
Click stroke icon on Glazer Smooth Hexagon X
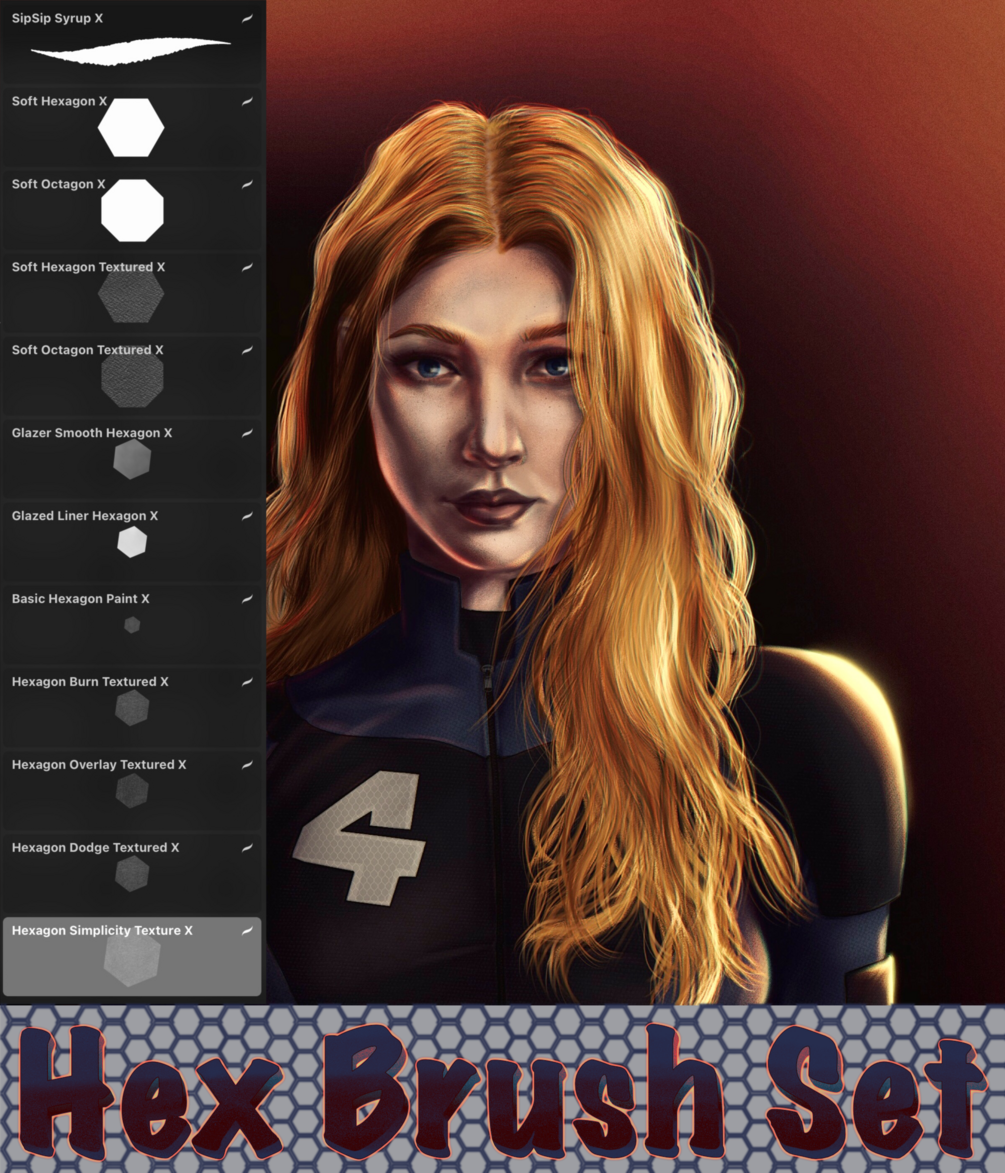pyautogui.click(x=247, y=433)
